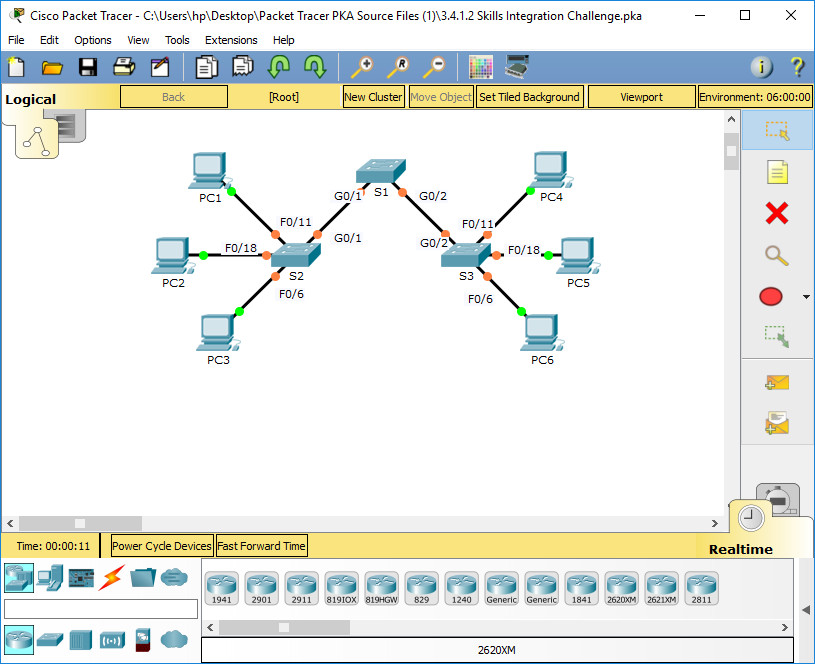The image size is (815, 664).
Task: Open the File menu
Action: tap(16, 40)
